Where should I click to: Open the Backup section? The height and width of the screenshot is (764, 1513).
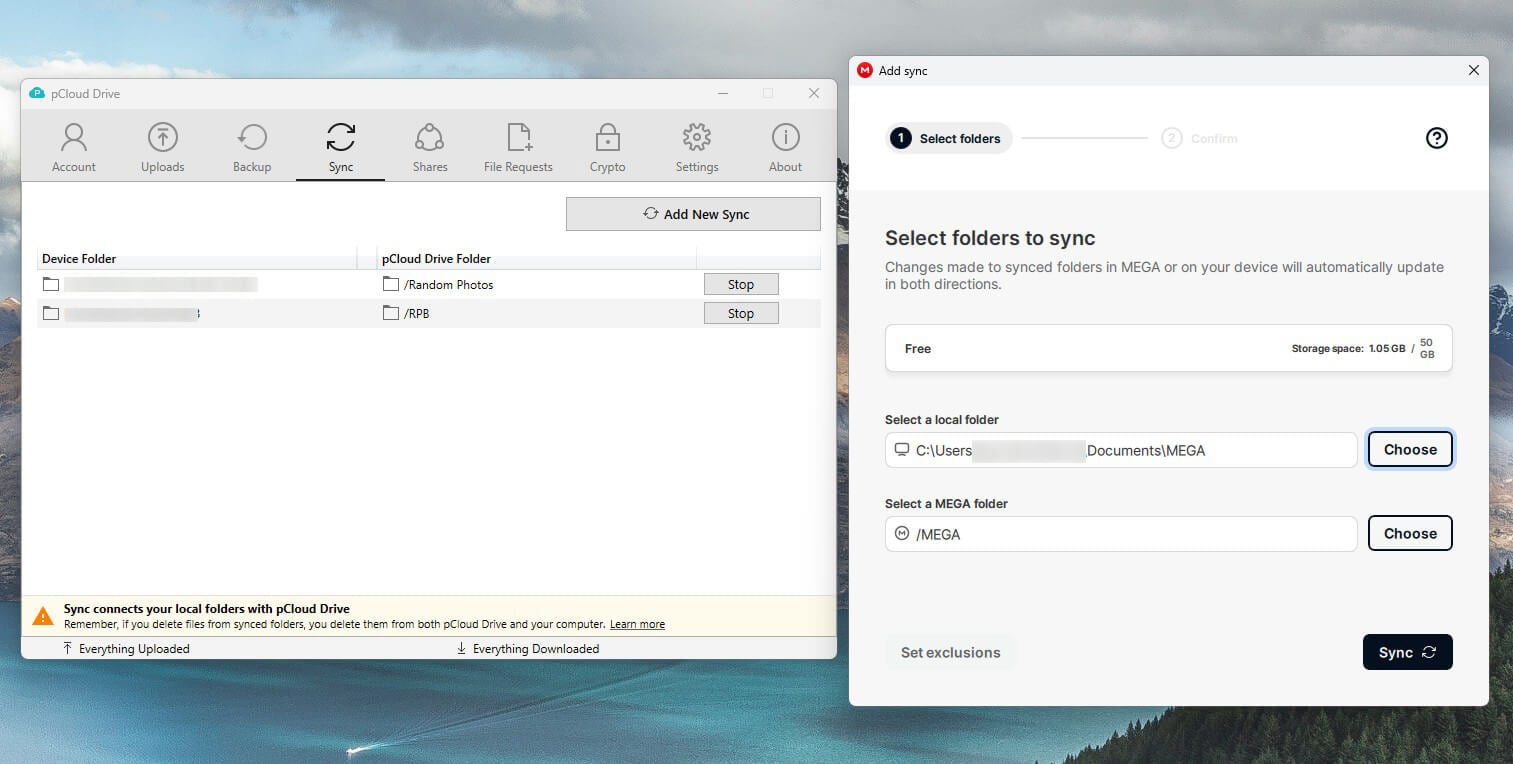pyautogui.click(x=252, y=148)
